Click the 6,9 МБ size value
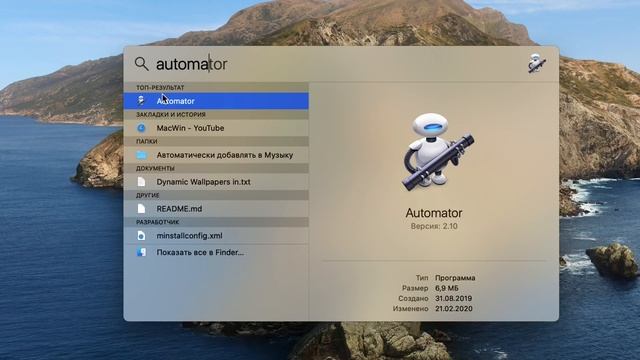This screenshot has height=360, width=640. coord(447,288)
